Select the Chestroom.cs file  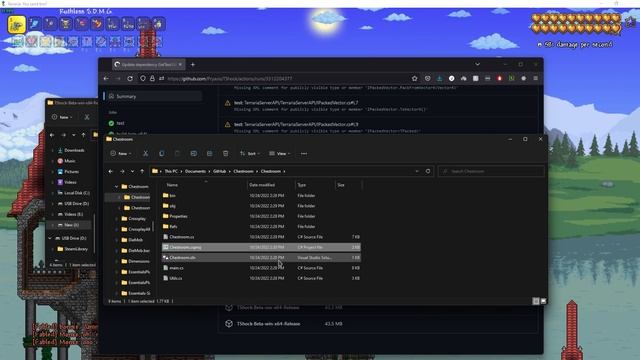coord(261,237)
